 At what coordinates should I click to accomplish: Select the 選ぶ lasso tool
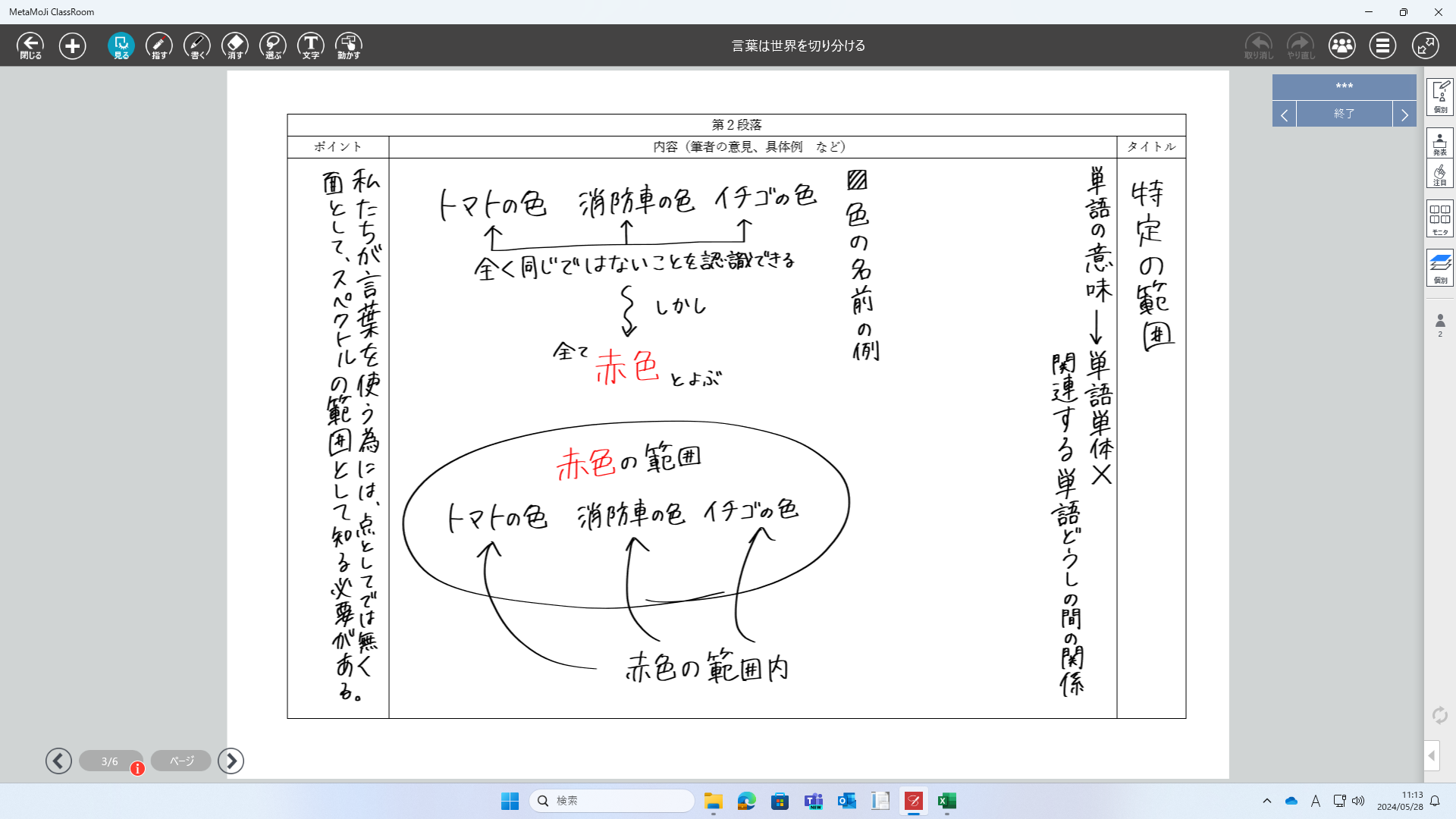click(273, 45)
